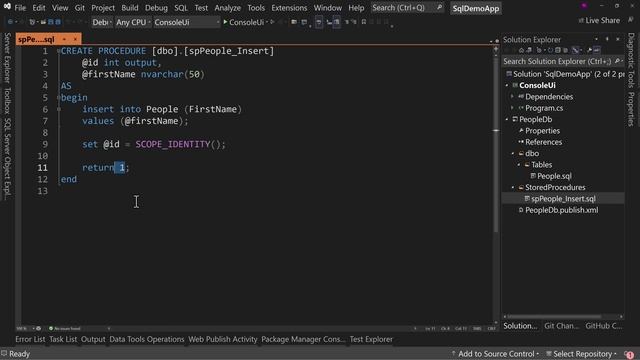
Task: Click the Live Share icon
Action: pyautogui.click(x=581, y=20)
